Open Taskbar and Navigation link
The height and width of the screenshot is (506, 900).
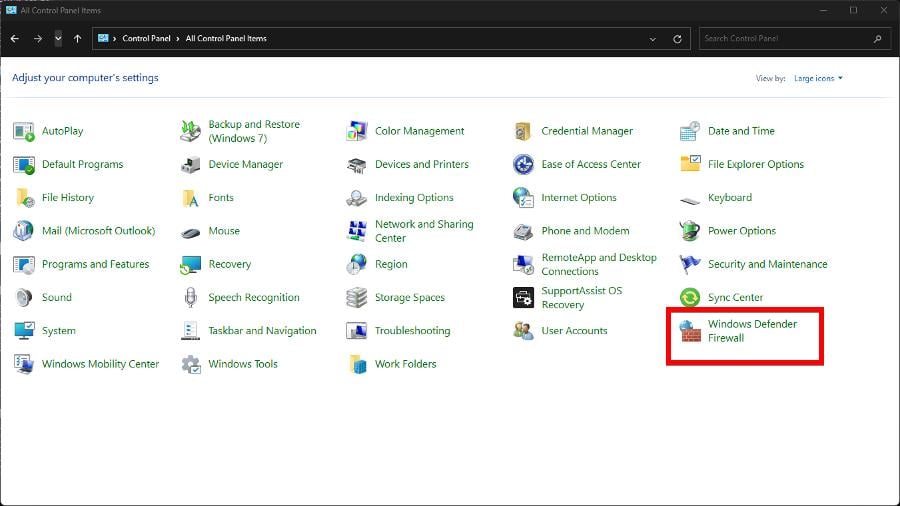point(262,331)
